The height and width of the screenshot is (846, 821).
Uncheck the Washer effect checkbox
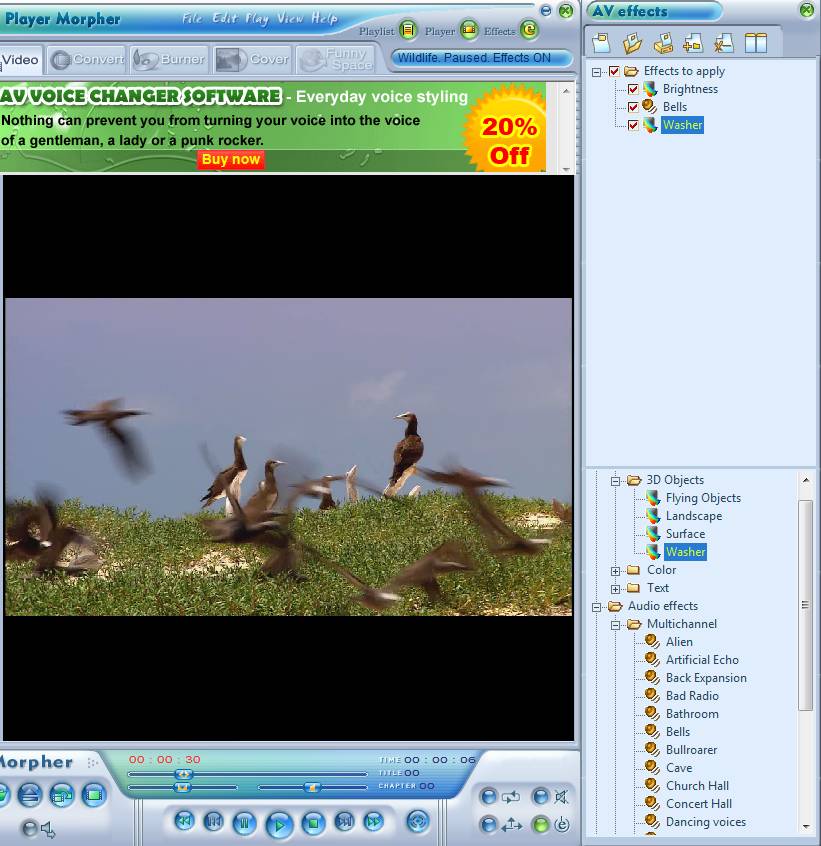pyautogui.click(x=633, y=125)
